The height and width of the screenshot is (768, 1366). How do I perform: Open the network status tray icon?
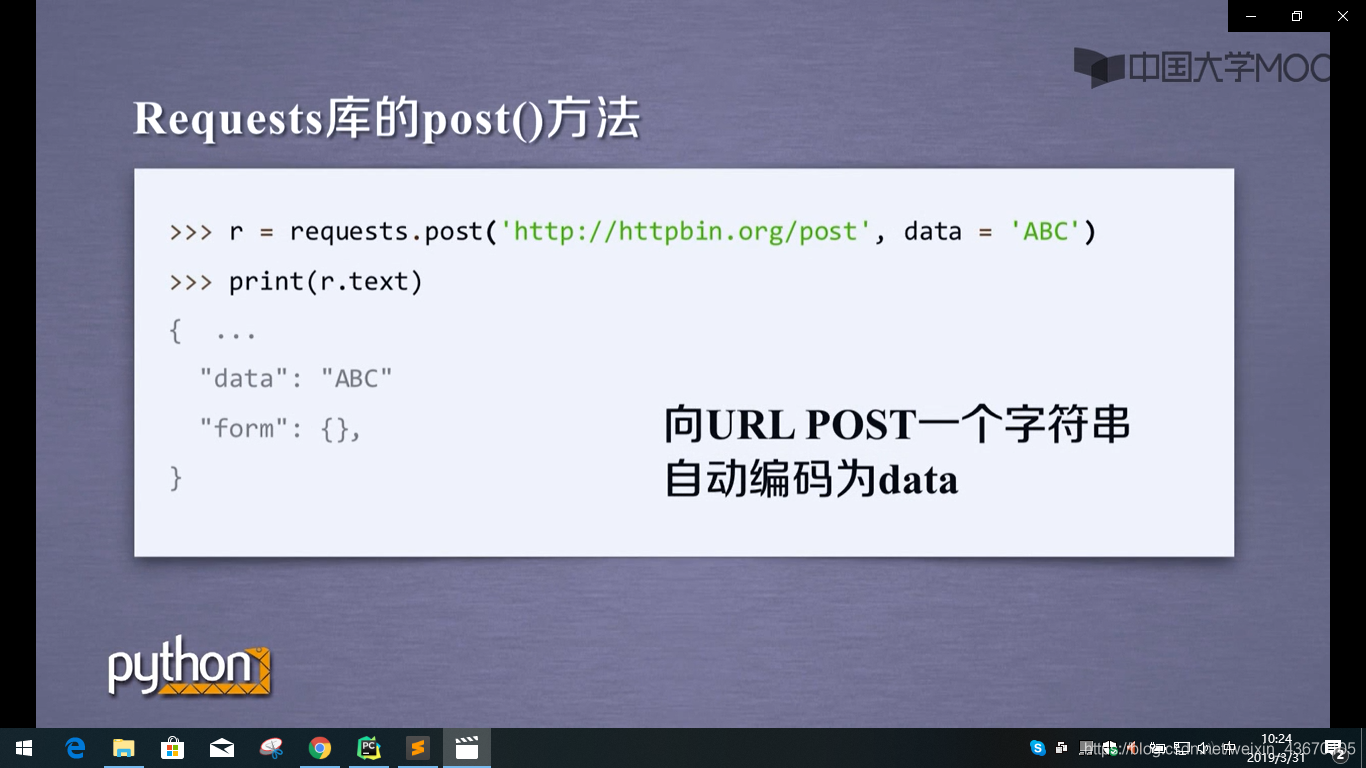pos(1182,748)
